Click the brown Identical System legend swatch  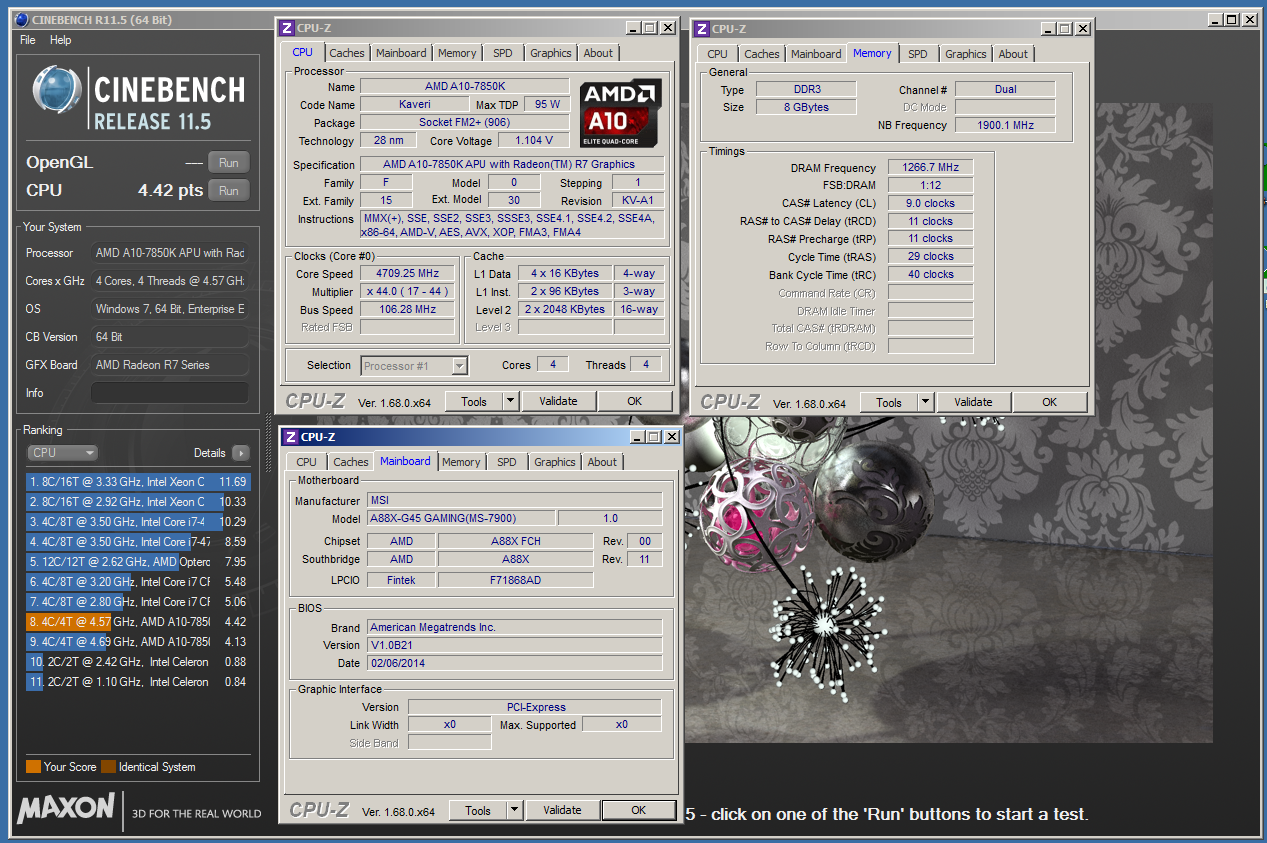[x=108, y=767]
